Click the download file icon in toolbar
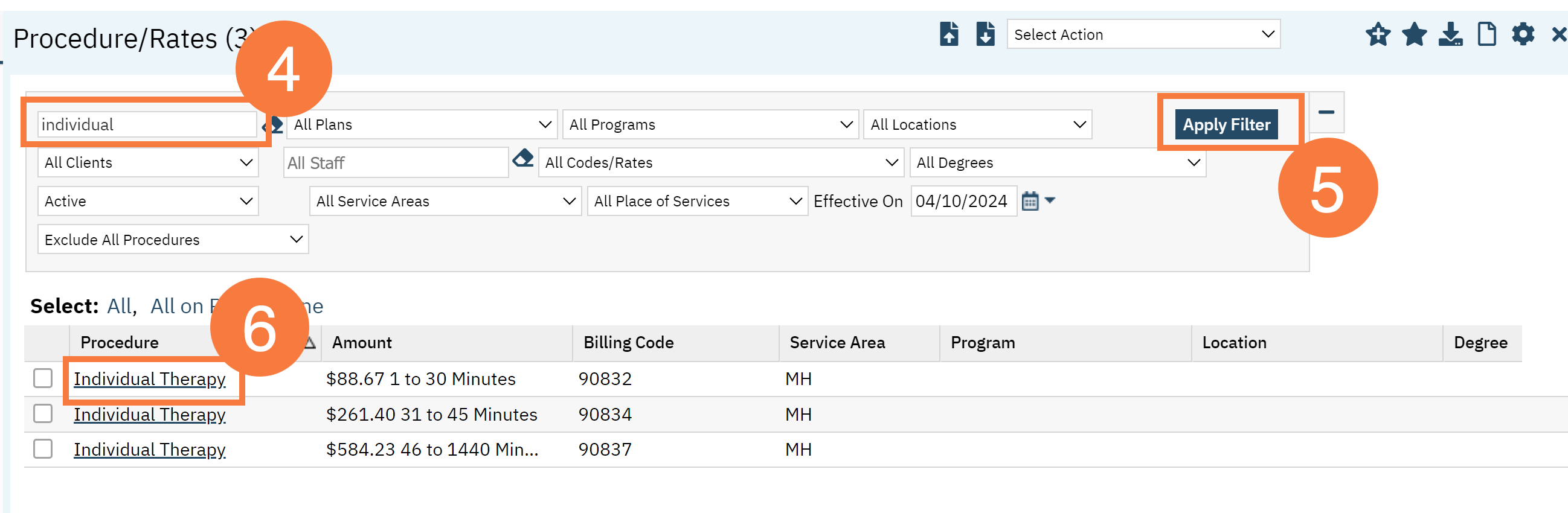Viewport: 1568px width, 513px height. [x=985, y=34]
